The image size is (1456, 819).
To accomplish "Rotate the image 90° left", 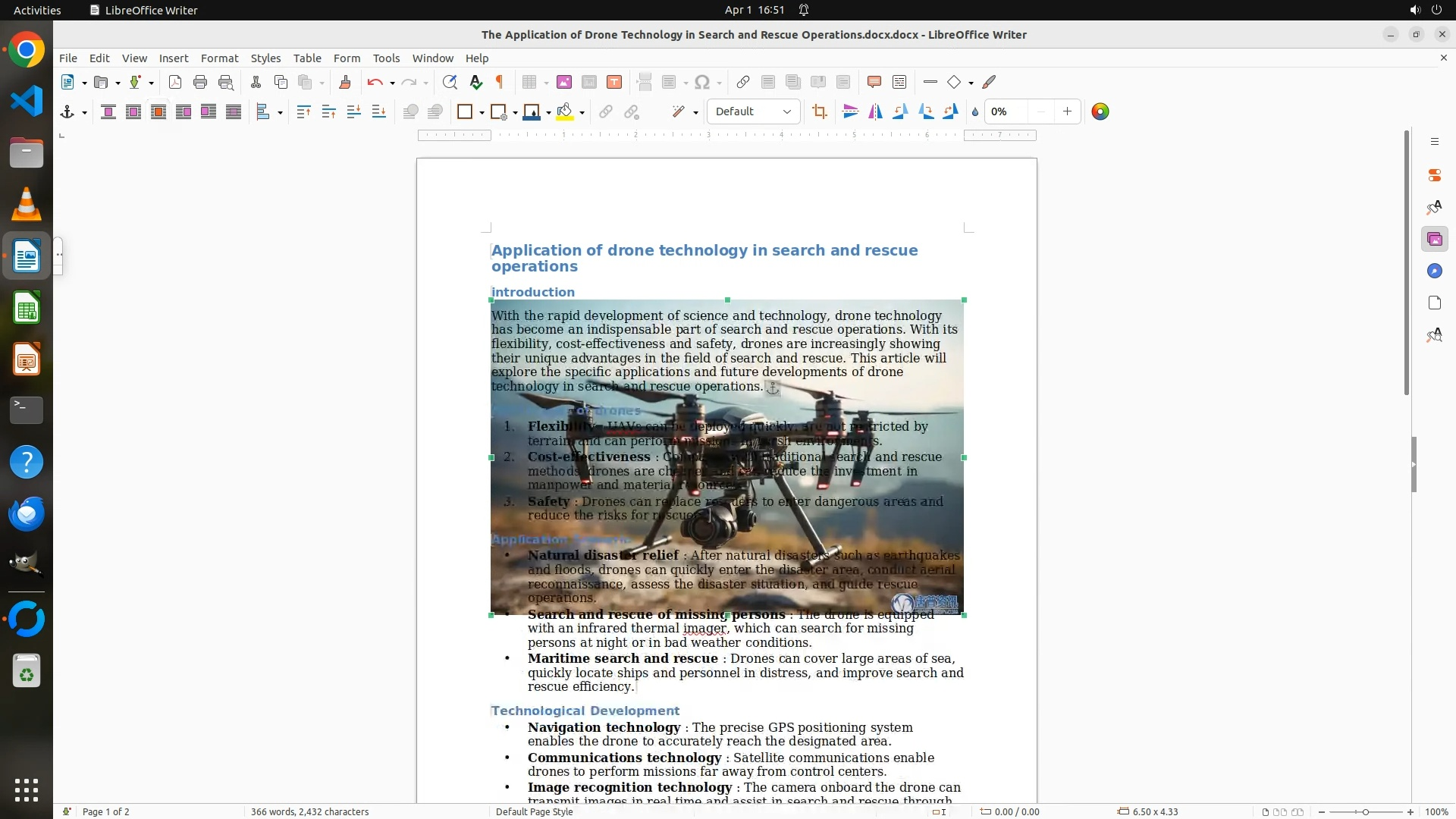I will coord(900,112).
